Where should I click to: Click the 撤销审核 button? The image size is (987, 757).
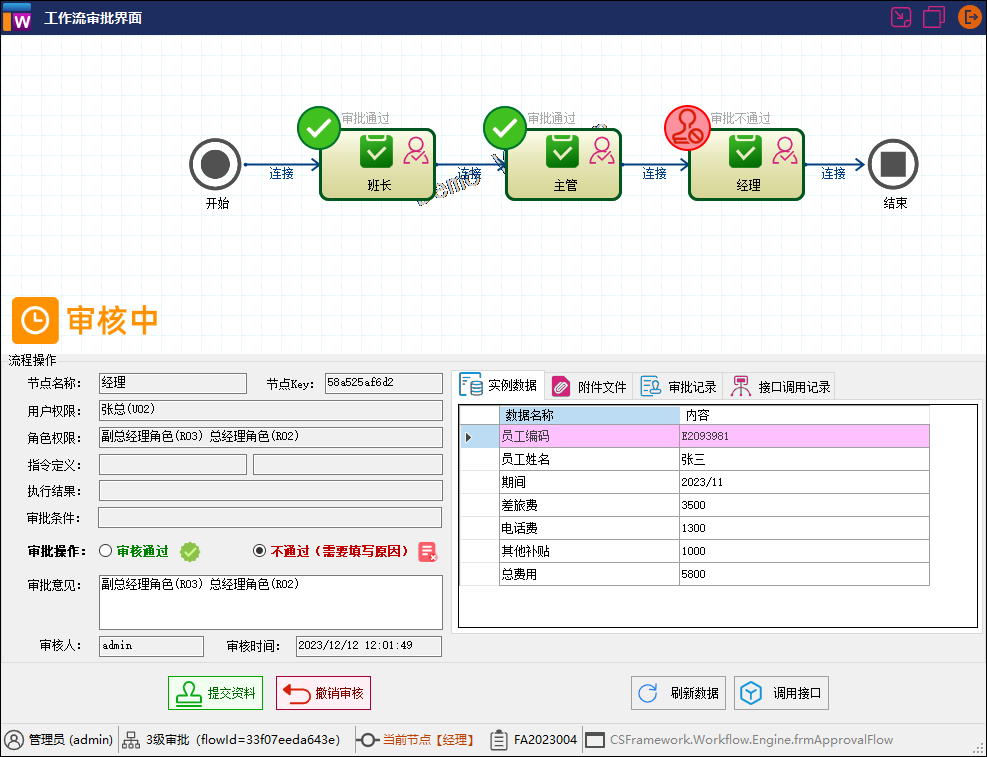[322, 692]
